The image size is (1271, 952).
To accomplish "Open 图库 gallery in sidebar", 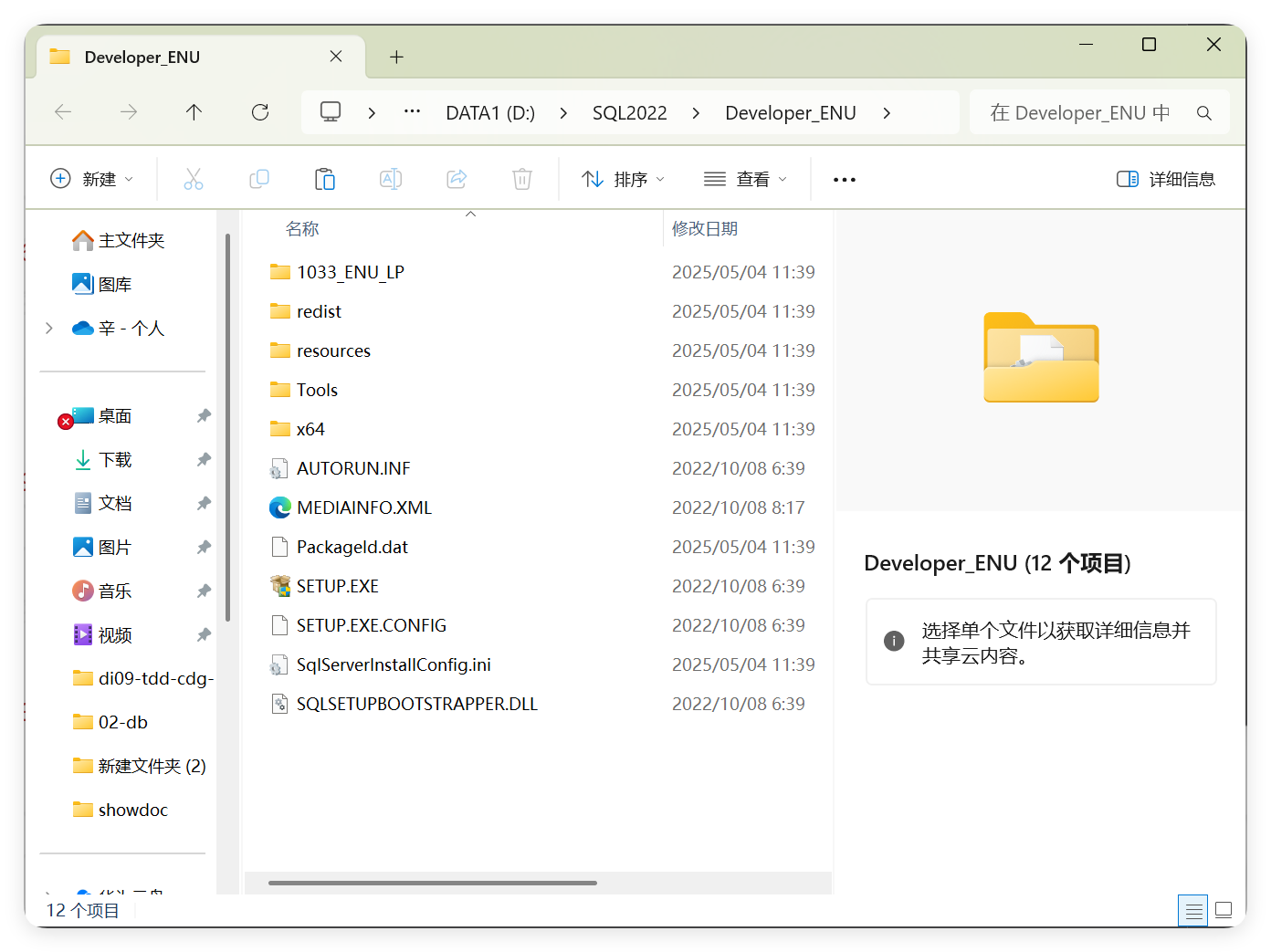I will click(x=102, y=284).
